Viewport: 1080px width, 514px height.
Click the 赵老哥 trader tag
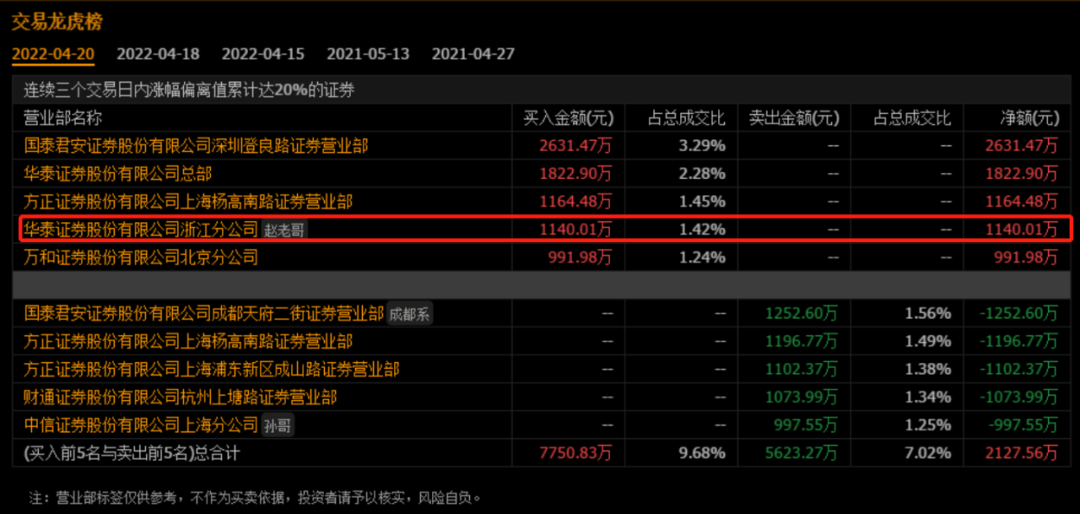coord(284,229)
